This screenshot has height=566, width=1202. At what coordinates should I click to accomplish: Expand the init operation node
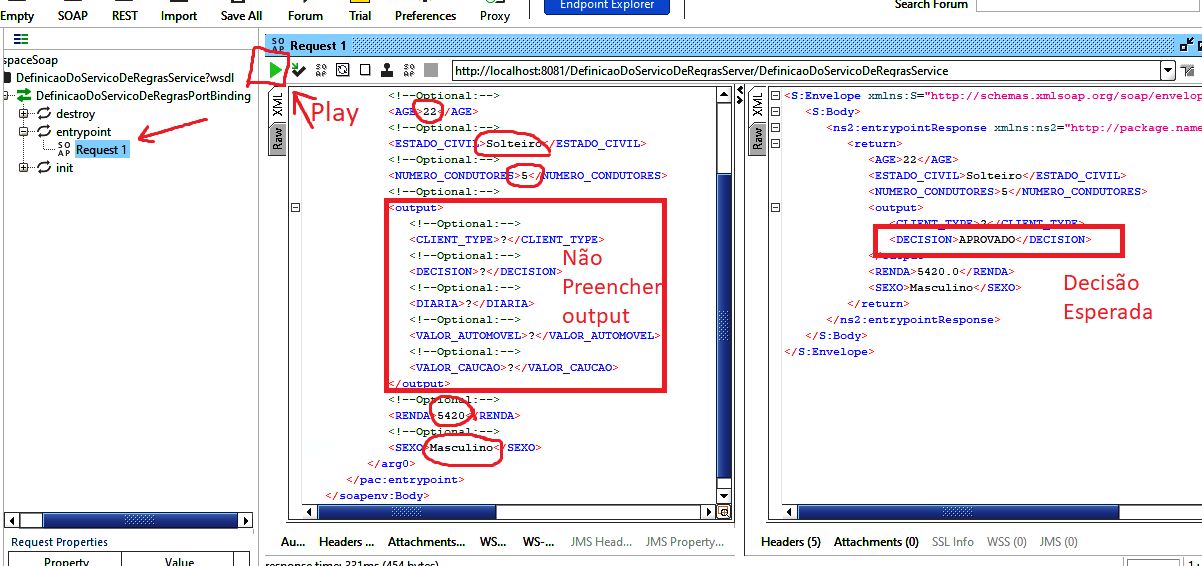pyautogui.click(x=24, y=168)
